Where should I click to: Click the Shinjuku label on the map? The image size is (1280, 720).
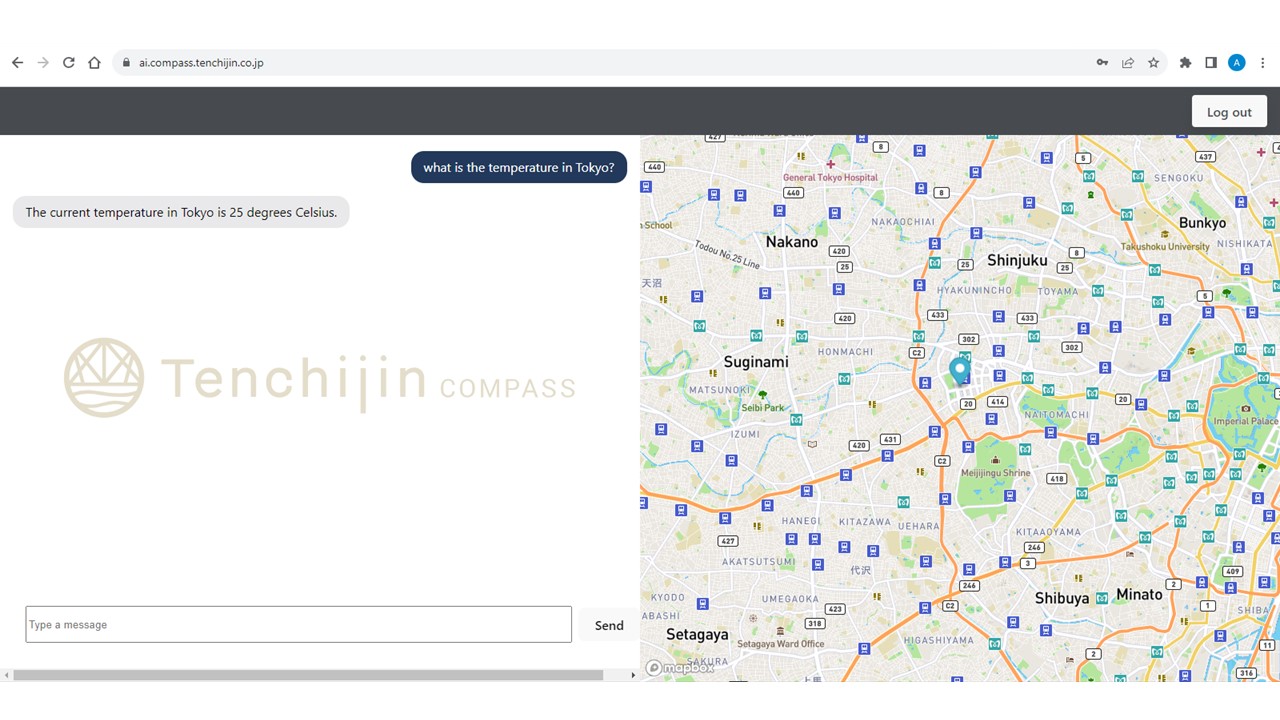(x=1017, y=260)
